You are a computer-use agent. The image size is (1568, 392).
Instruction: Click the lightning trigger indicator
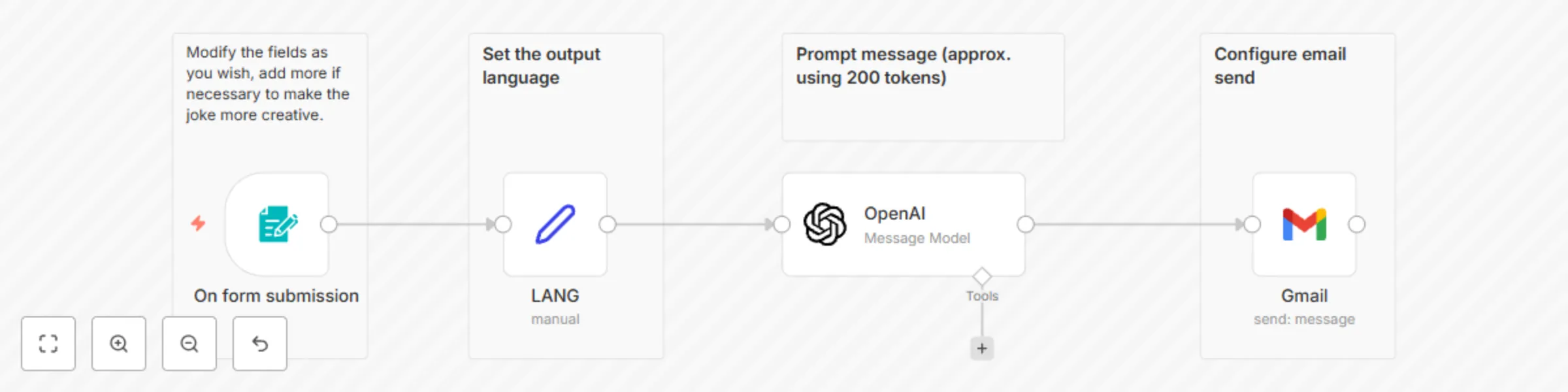click(x=198, y=223)
